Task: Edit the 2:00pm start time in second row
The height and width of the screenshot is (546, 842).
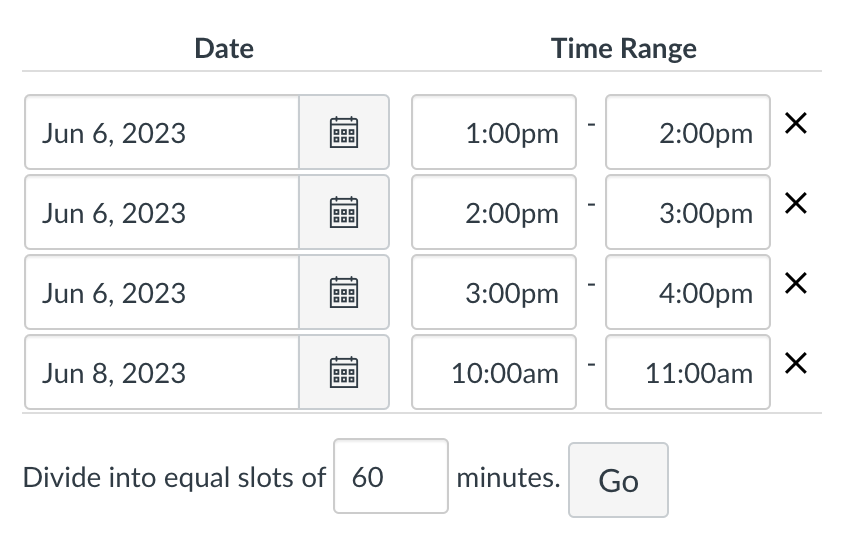Action: [x=494, y=212]
